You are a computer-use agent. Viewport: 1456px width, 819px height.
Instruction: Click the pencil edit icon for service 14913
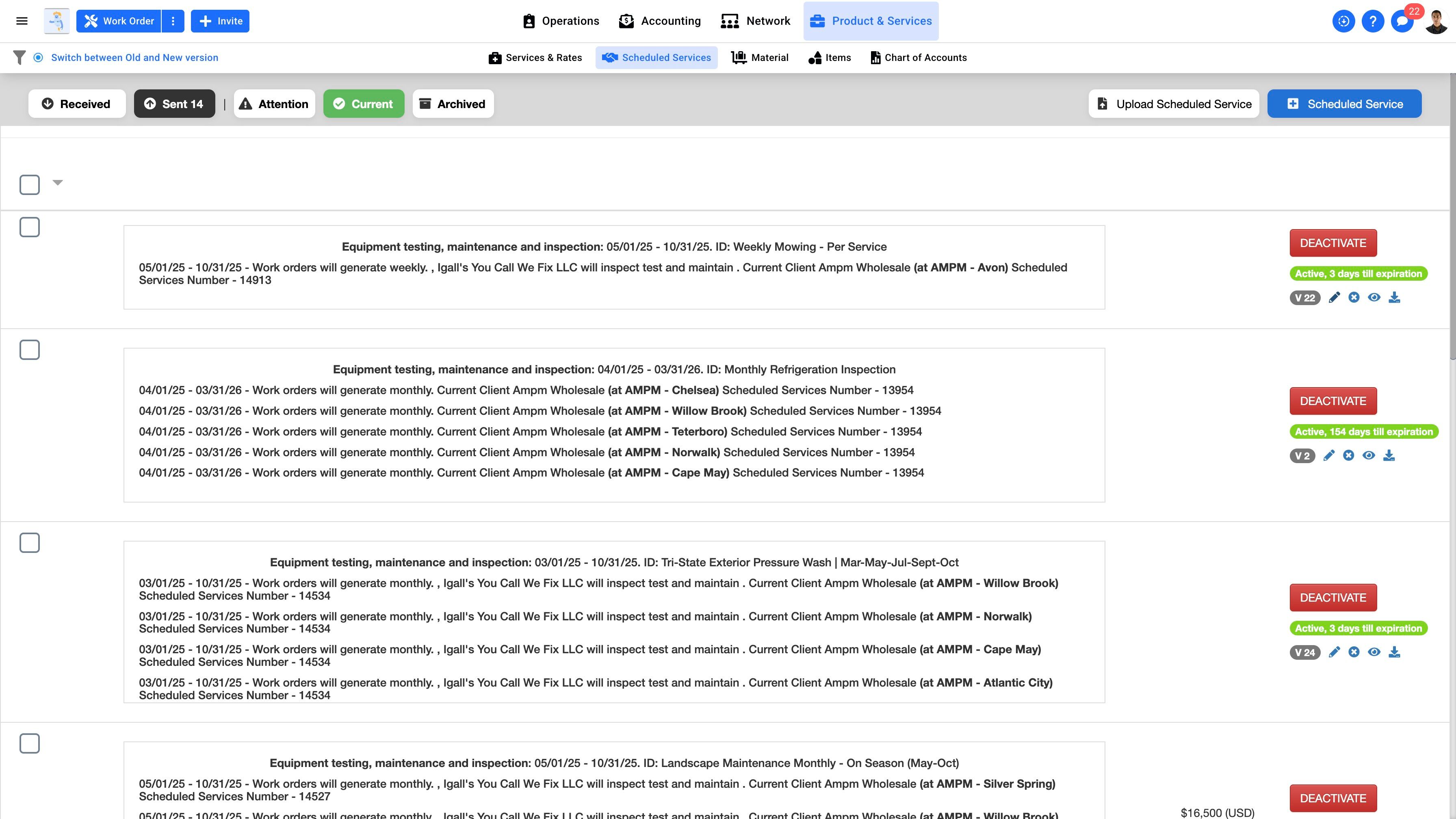tap(1334, 297)
